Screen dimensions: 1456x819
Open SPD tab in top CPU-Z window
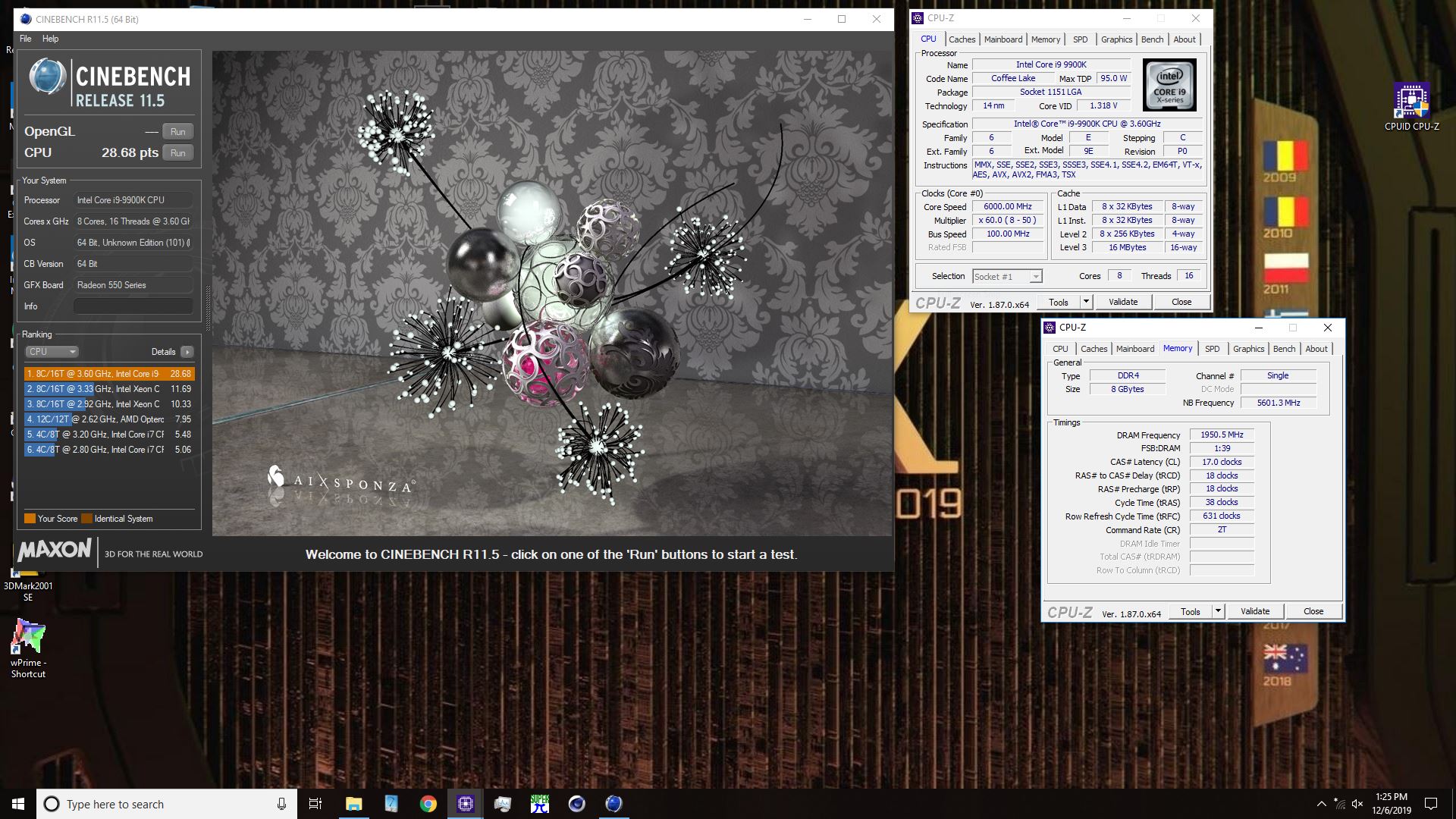1080,39
